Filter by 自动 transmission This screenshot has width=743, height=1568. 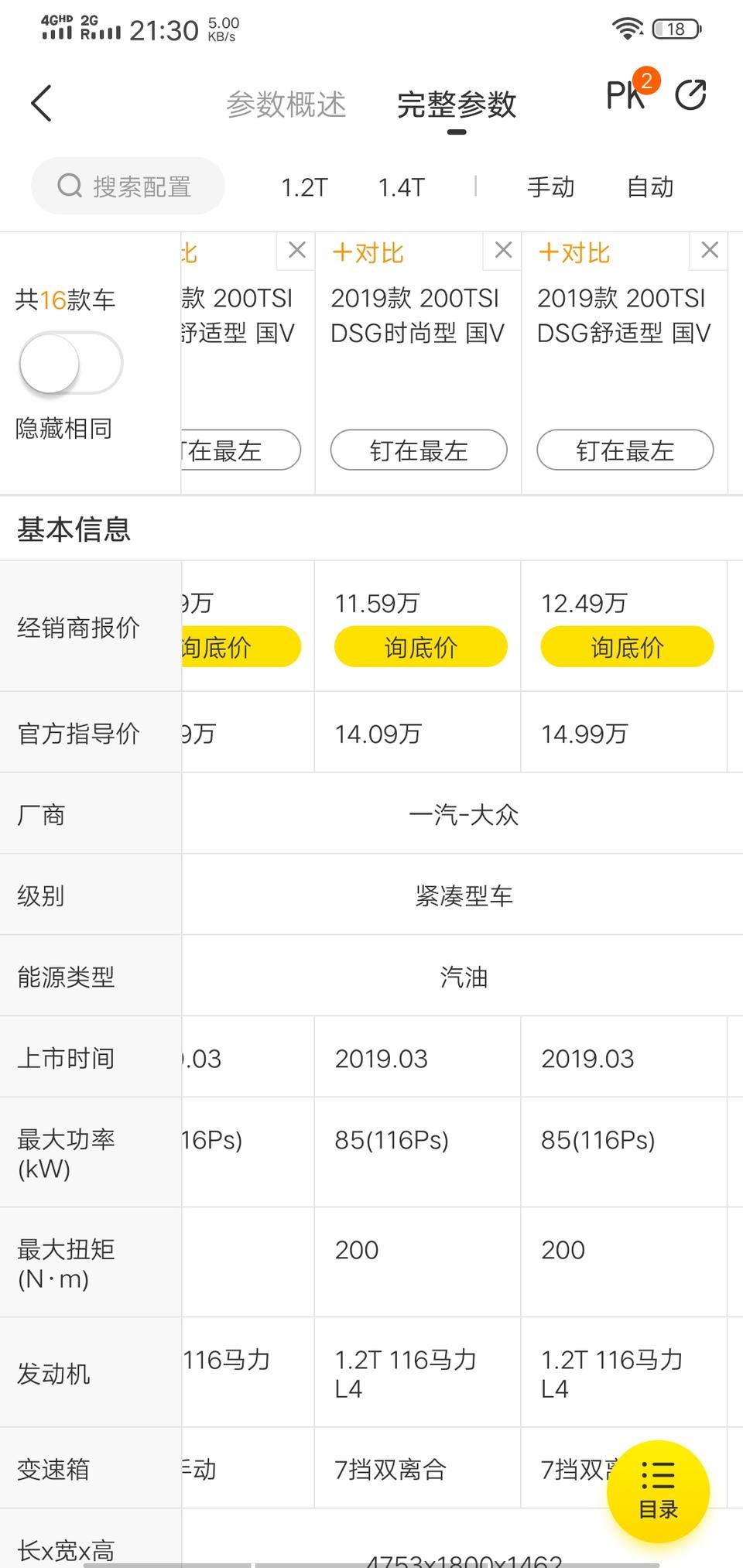[650, 187]
